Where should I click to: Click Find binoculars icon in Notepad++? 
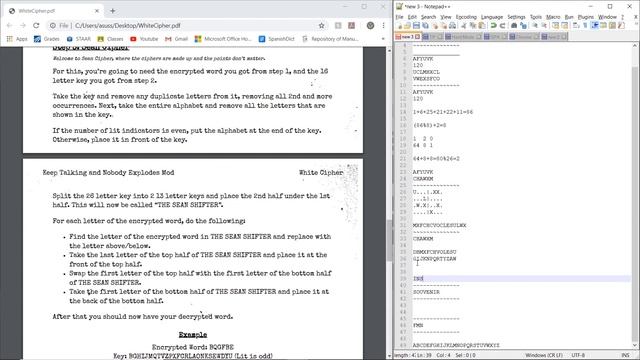tap(514, 26)
